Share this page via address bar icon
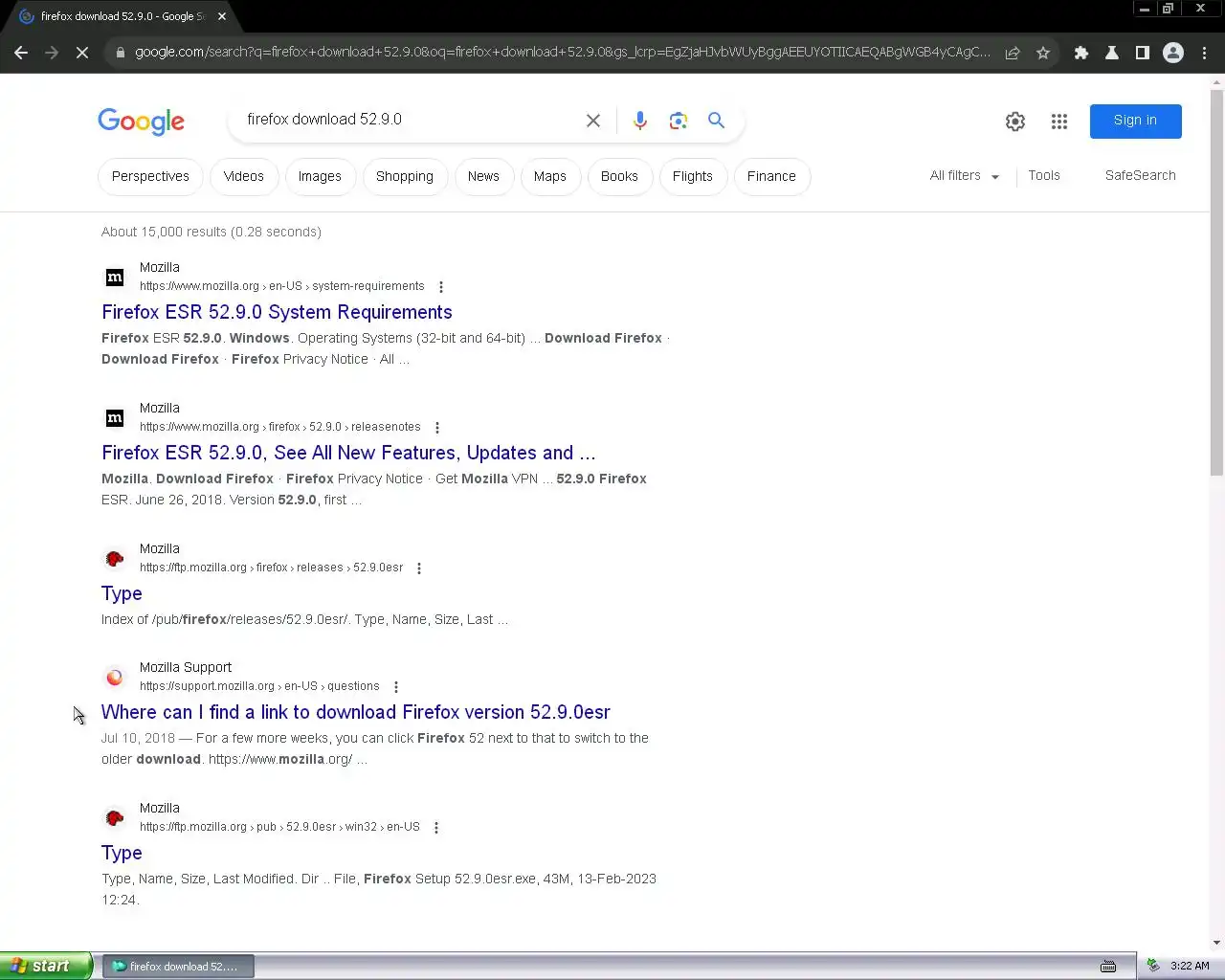This screenshot has width=1225, height=980. (1013, 53)
